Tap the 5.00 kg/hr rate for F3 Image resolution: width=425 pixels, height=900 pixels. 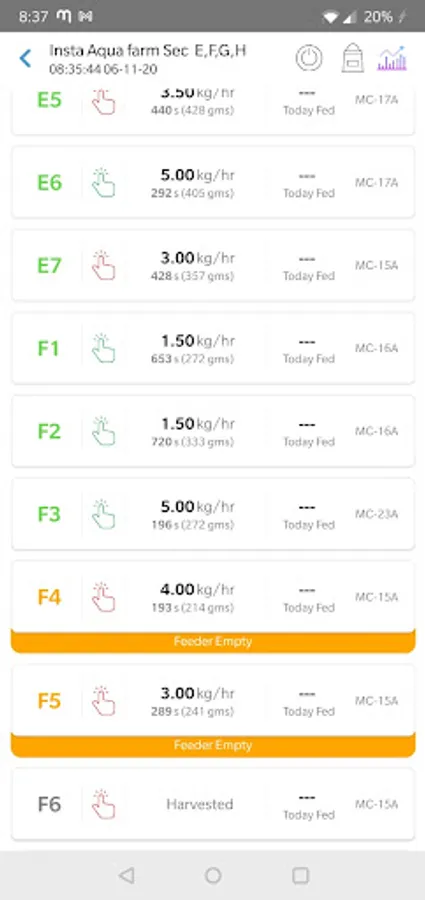[198, 507]
